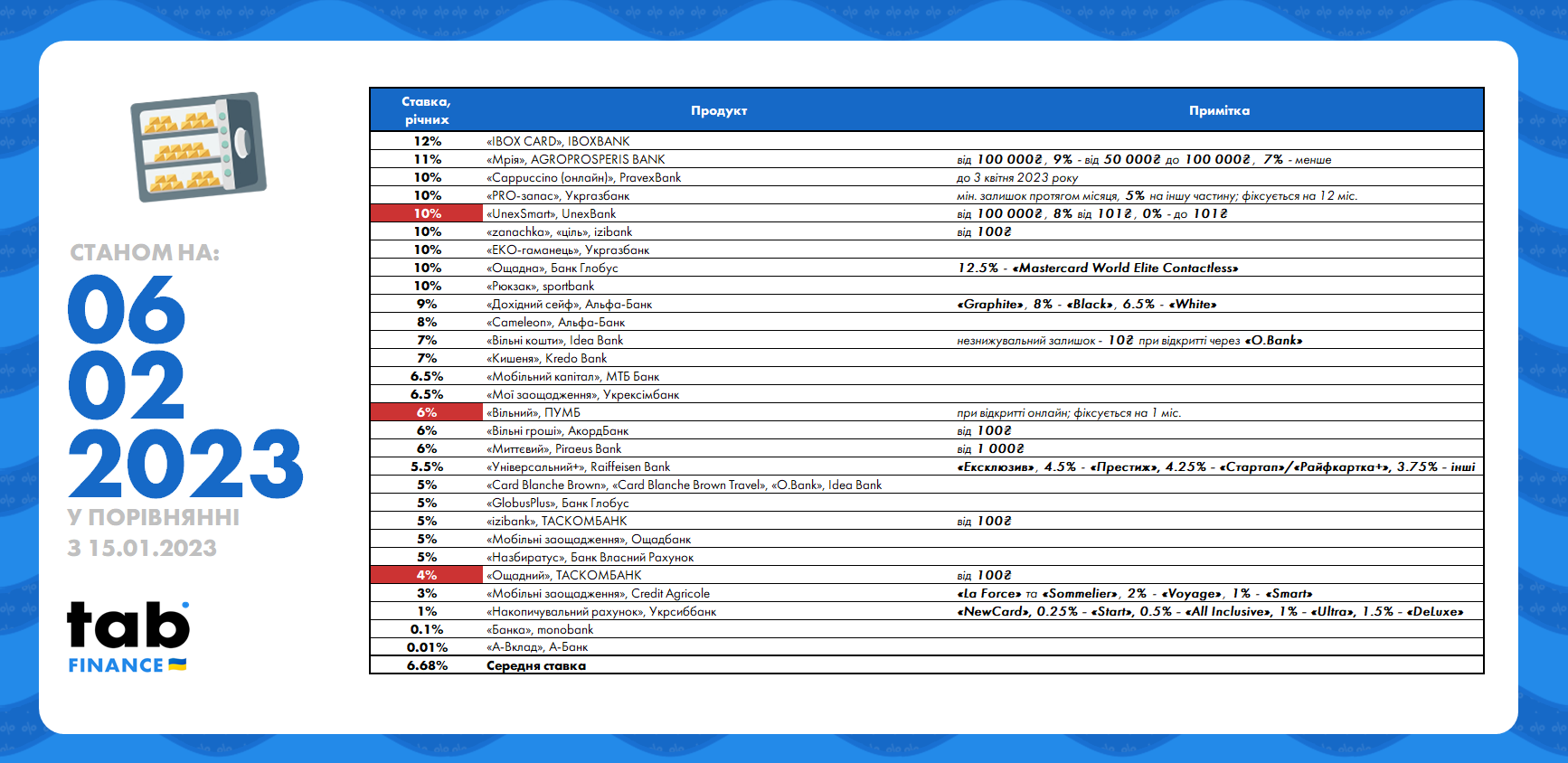Select the «Вільні кошти», Idea Bank product
The image size is (1568, 763).
[555, 340]
